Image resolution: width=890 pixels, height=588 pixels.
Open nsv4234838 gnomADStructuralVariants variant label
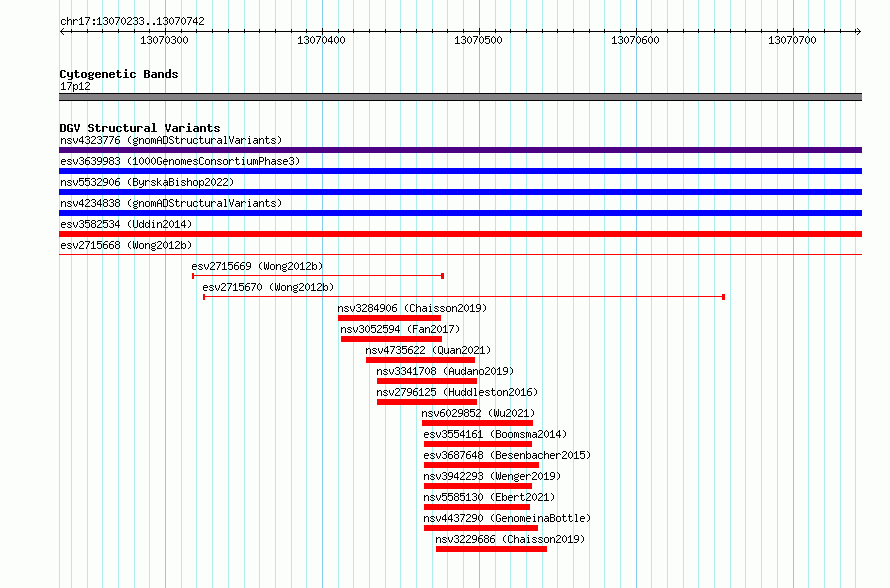171,203
